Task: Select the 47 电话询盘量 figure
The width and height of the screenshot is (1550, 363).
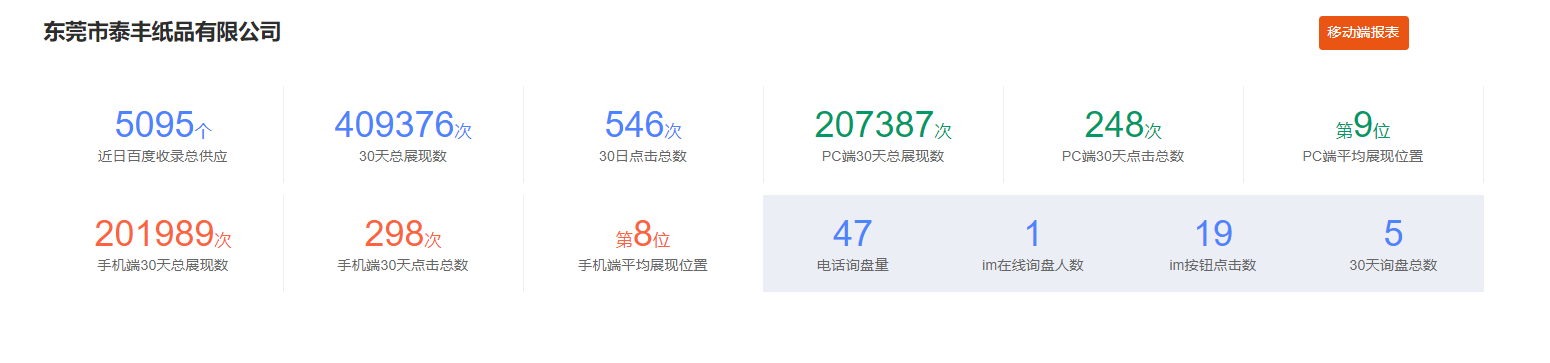Action: [853, 244]
